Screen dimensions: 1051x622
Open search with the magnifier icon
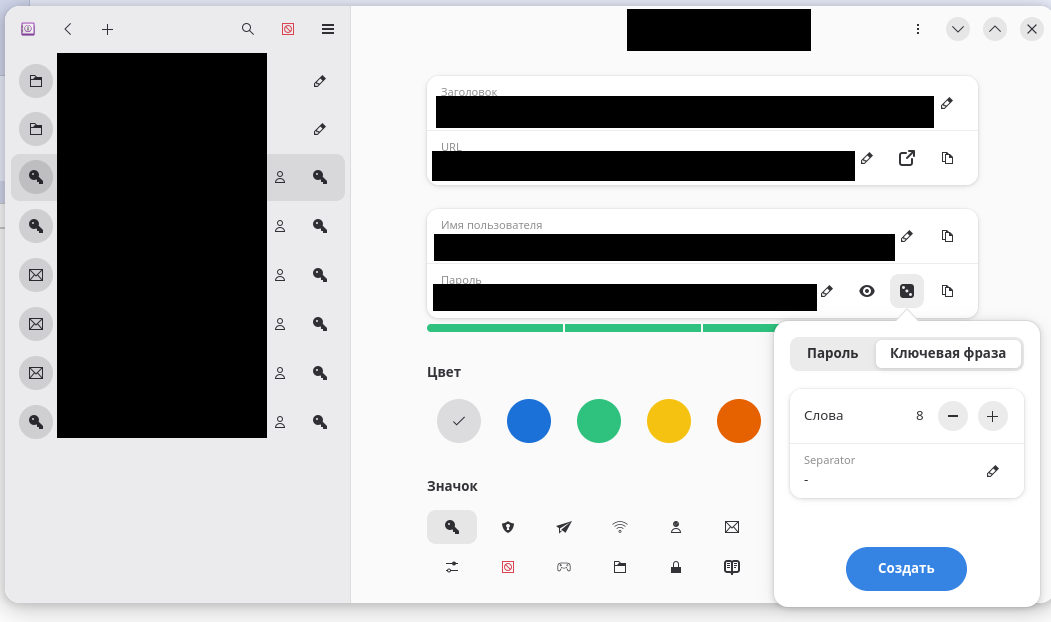pyautogui.click(x=248, y=29)
